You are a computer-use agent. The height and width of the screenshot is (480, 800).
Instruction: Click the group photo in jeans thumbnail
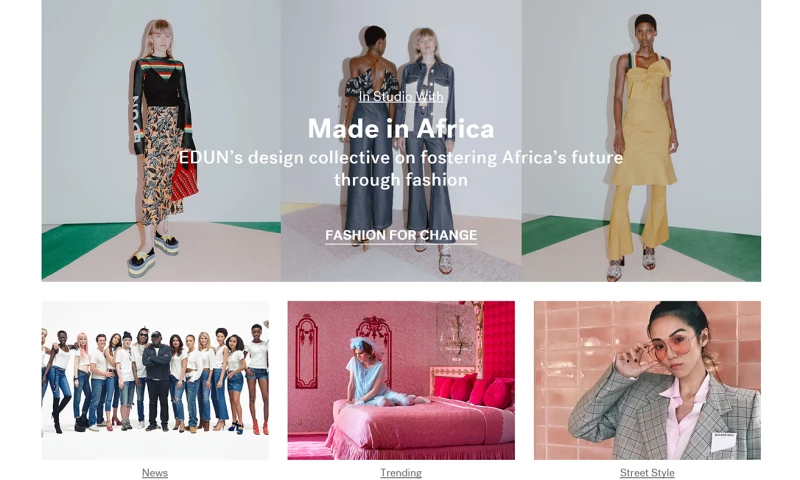[155, 380]
